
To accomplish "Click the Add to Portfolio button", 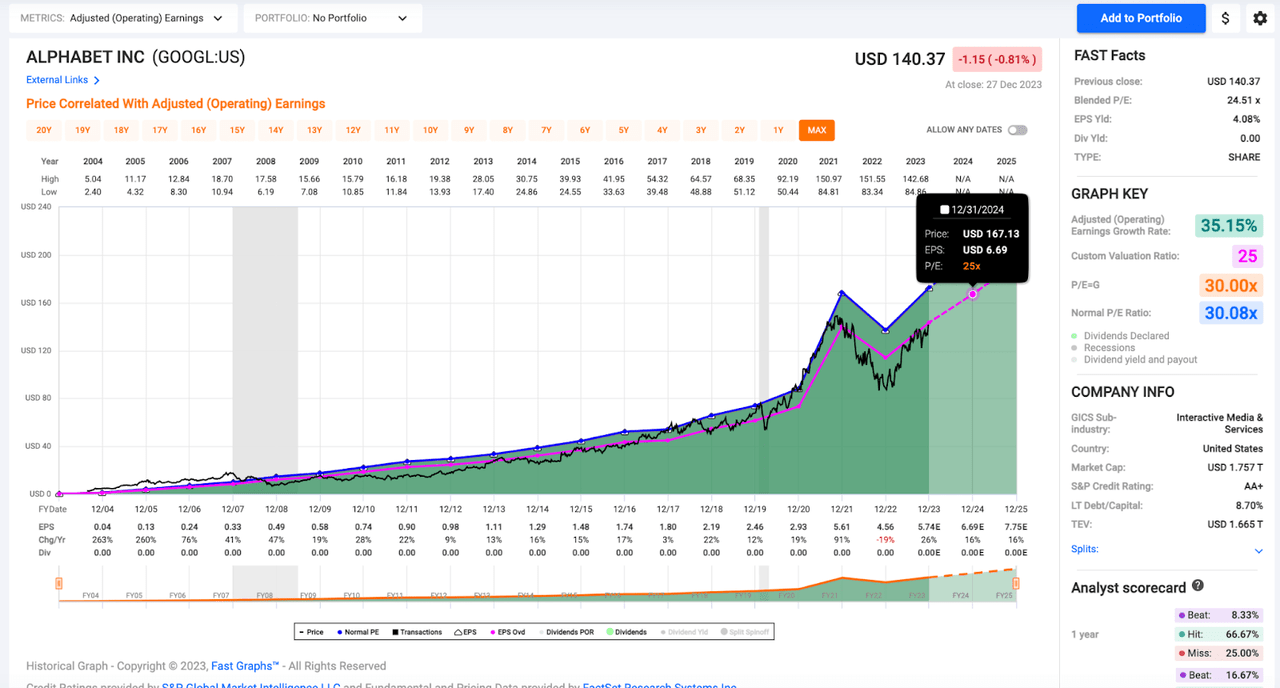I will tap(1140, 18).
